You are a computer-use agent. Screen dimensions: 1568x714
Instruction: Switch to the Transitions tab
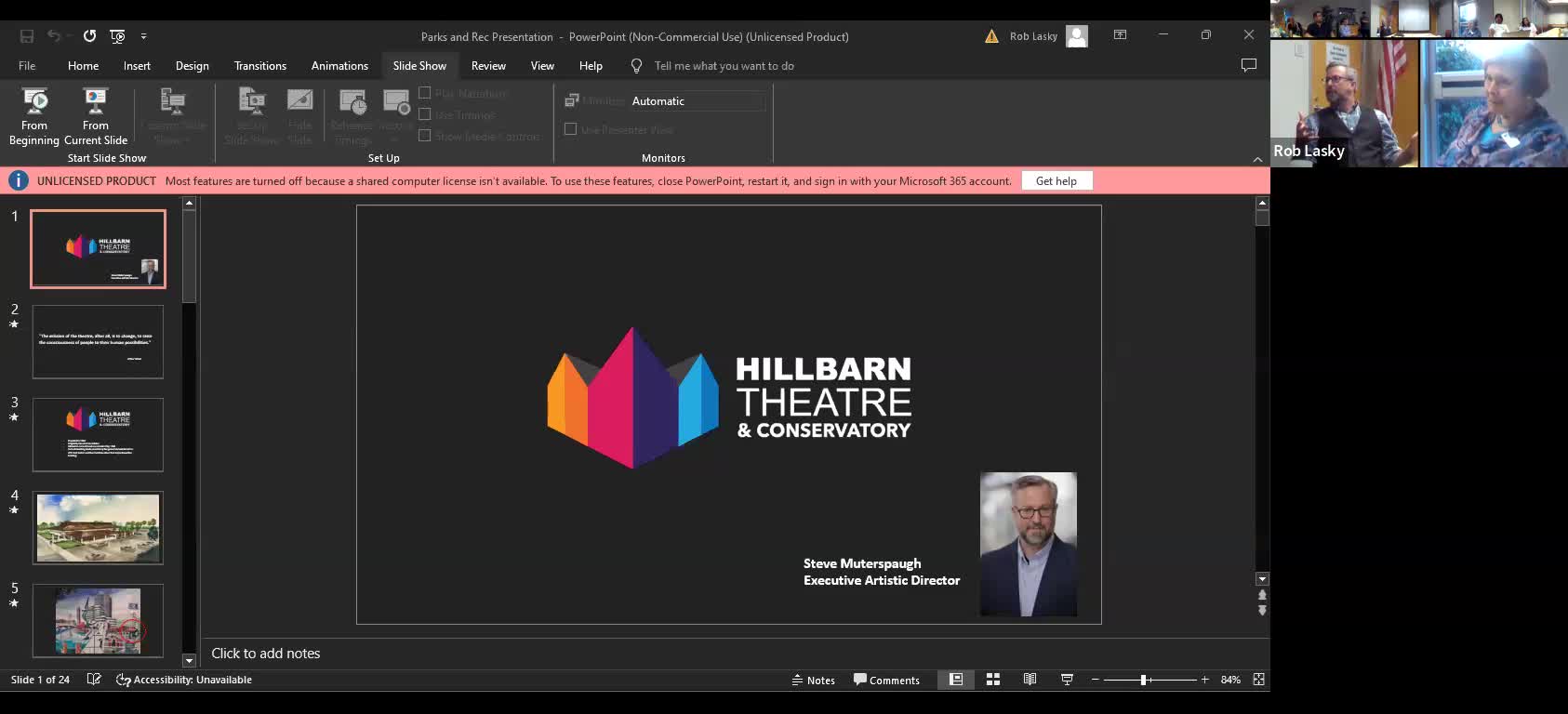pos(260,66)
